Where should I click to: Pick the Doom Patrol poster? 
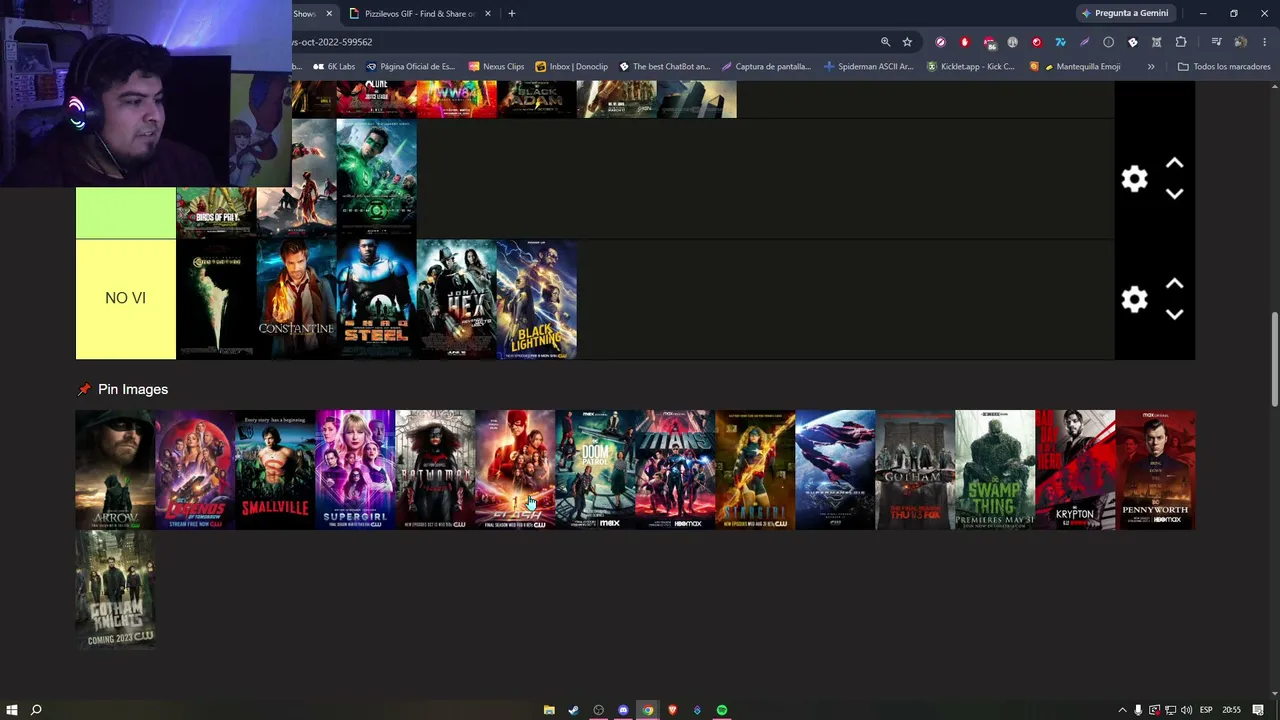[595, 470]
